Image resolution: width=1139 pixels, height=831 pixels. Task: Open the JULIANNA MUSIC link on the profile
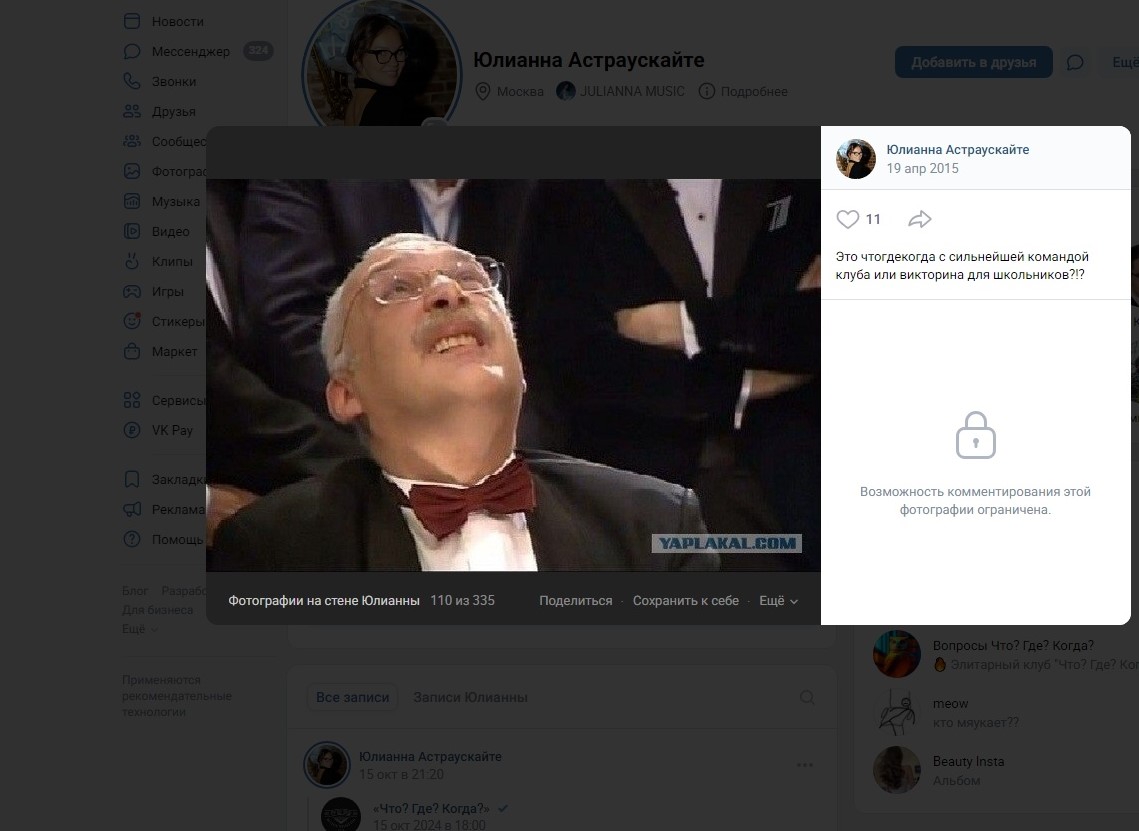tap(620, 91)
